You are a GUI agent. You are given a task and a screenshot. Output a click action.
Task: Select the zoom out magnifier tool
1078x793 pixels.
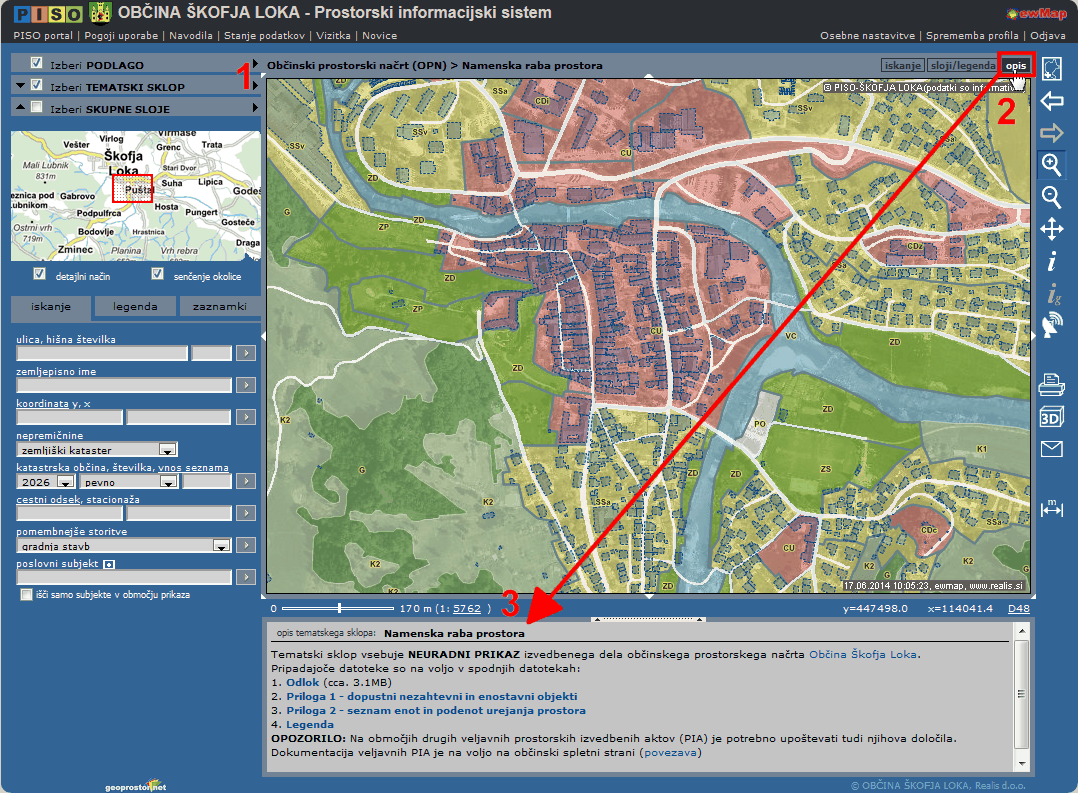pyautogui.click(x=1051, y=197)
